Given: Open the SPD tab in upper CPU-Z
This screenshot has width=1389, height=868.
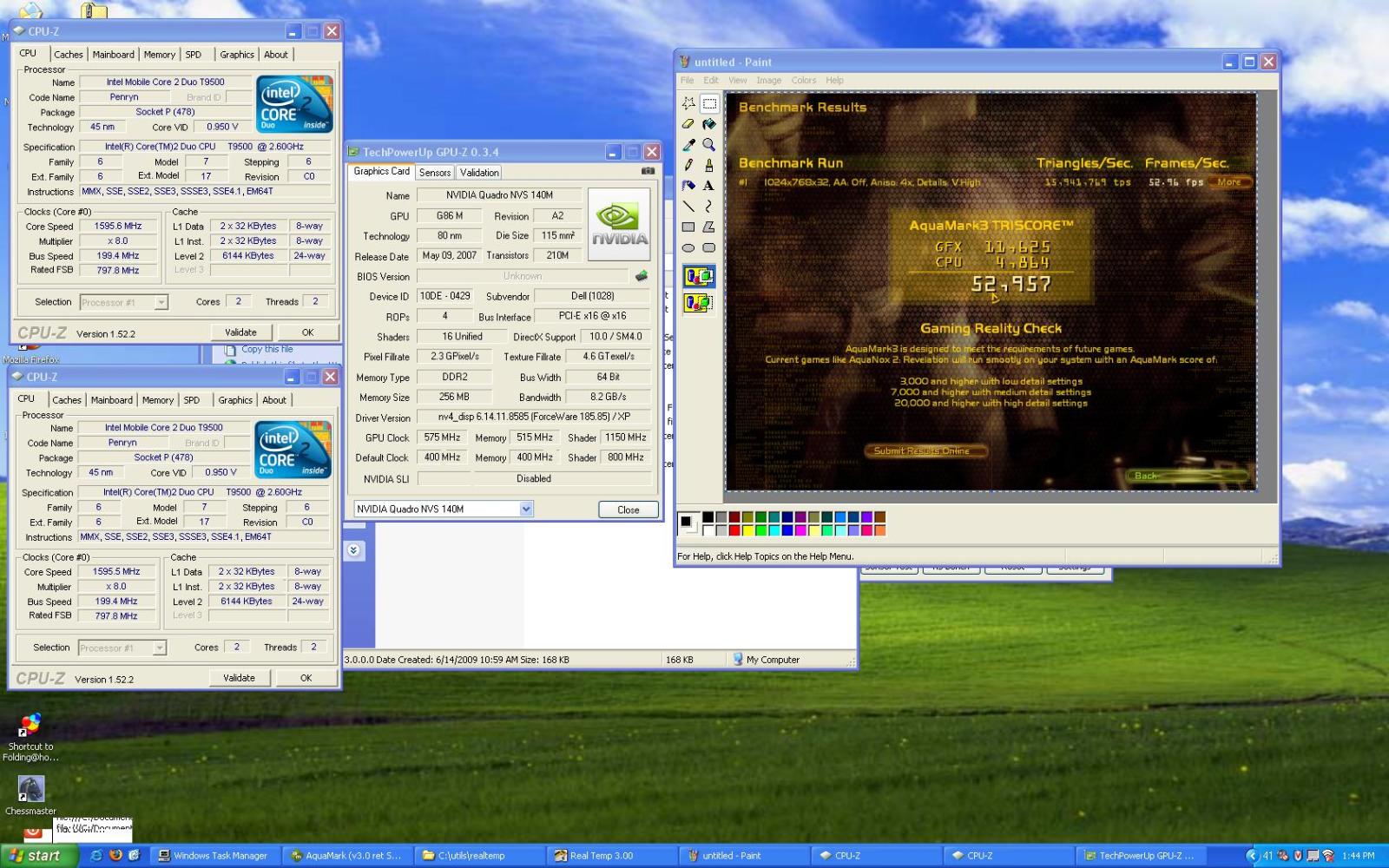Looking at the screenshot, I should click(194, 55).
